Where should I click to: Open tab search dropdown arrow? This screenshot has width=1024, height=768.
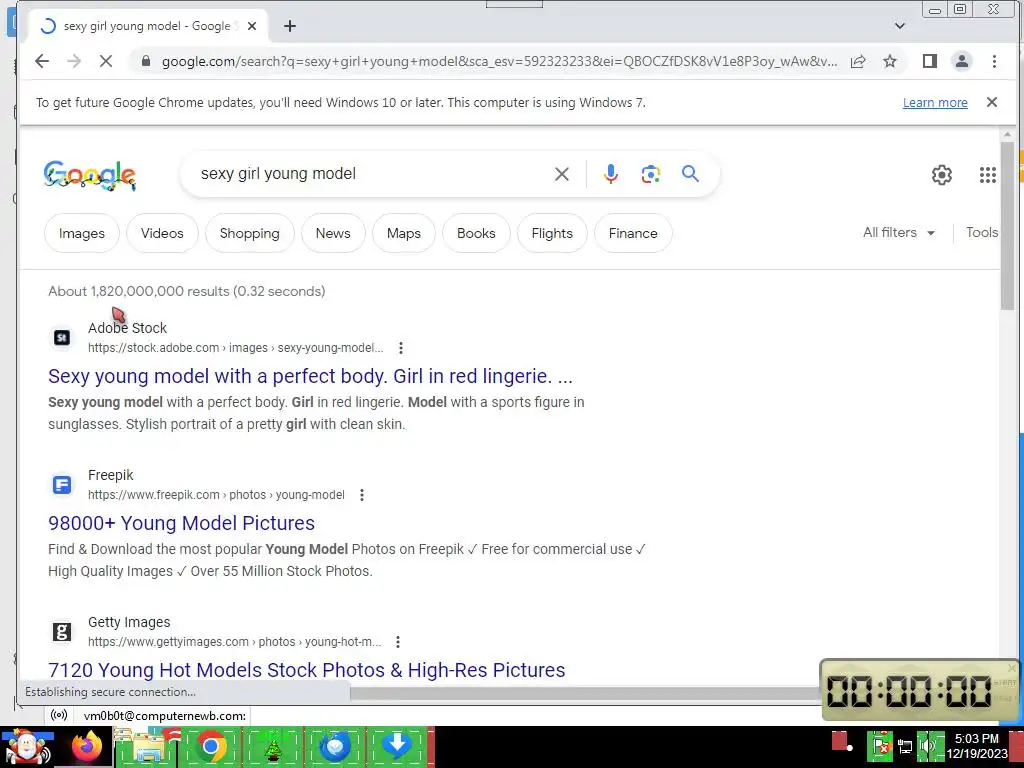coord(900,26)
